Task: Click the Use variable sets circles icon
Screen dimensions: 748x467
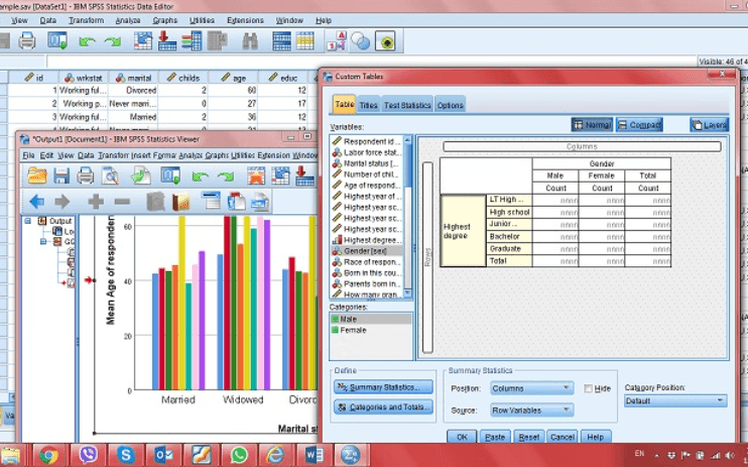Action: [x=360, y=42]
